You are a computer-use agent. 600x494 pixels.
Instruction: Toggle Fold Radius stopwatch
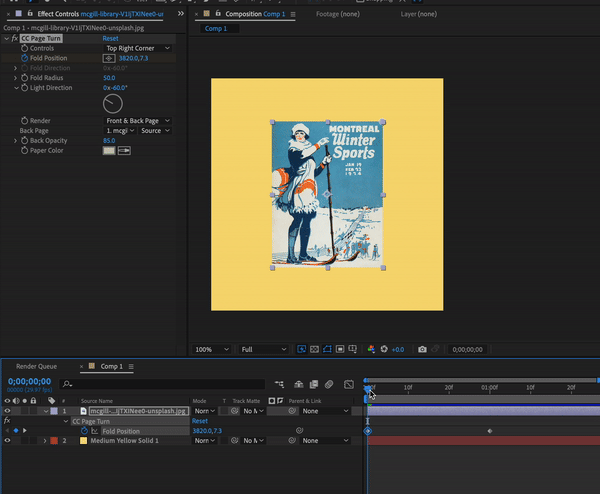click(24, 78)
